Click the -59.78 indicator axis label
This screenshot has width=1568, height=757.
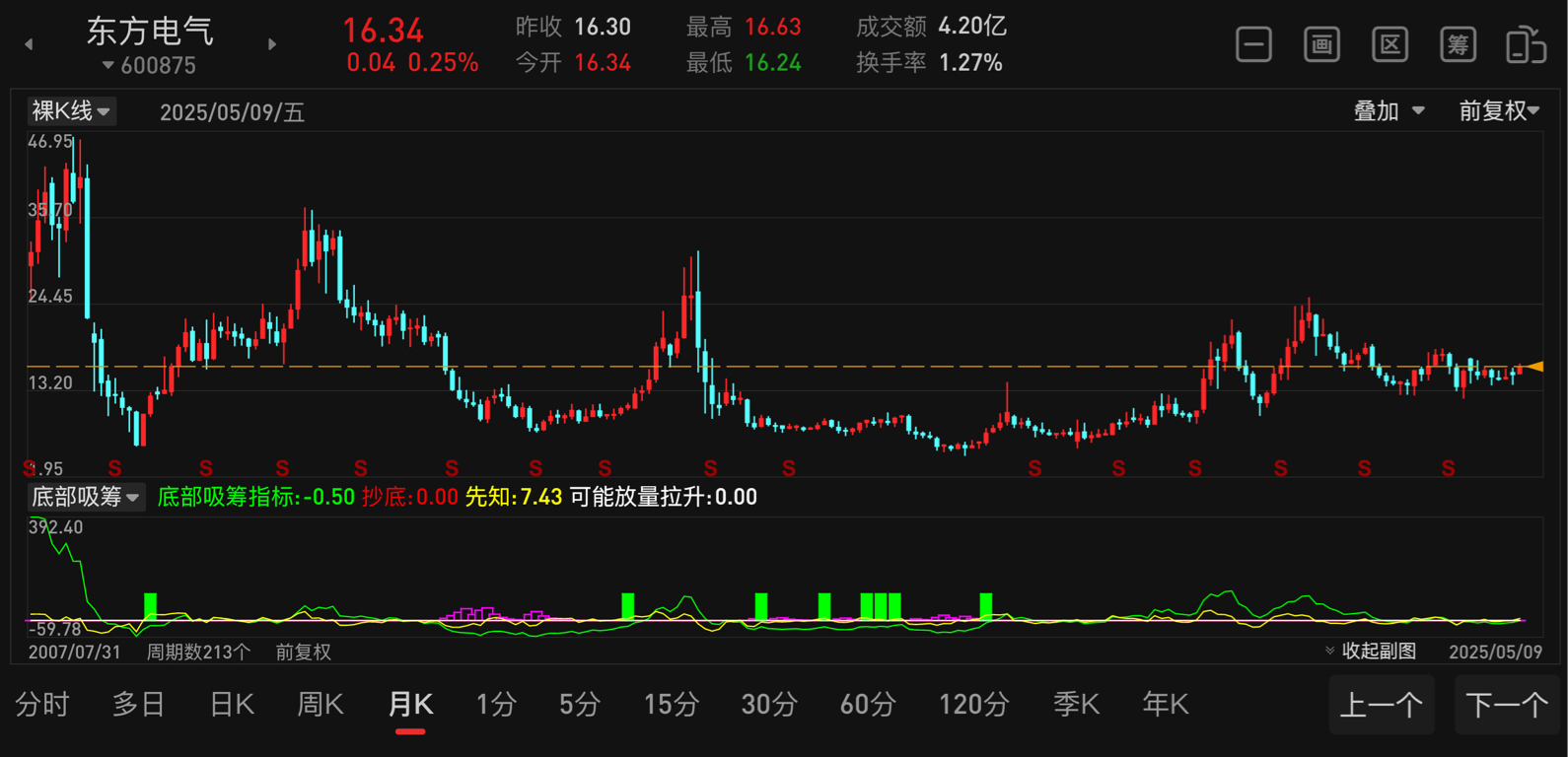55,629
